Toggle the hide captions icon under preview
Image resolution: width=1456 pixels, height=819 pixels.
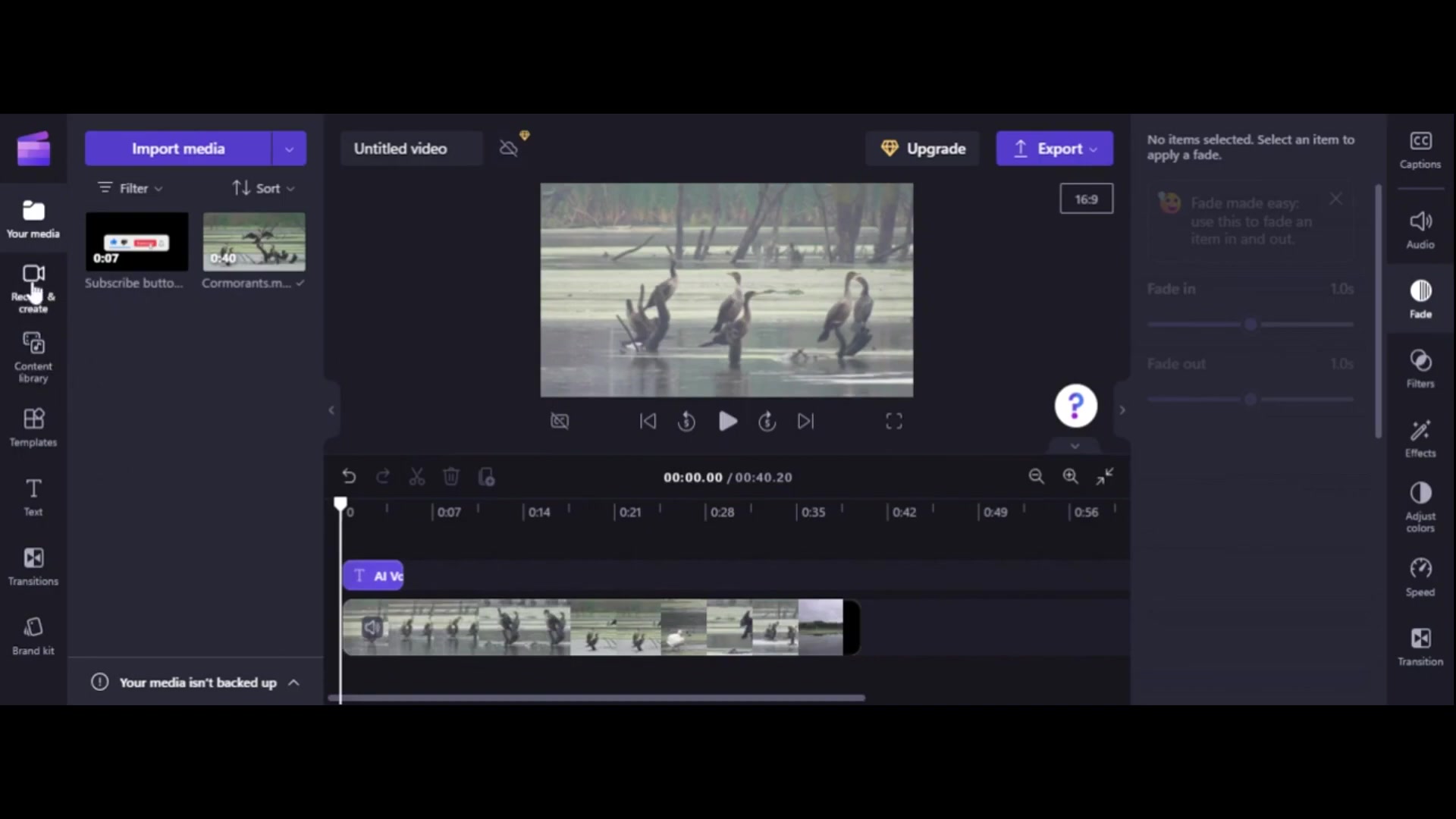pos(560,421)
